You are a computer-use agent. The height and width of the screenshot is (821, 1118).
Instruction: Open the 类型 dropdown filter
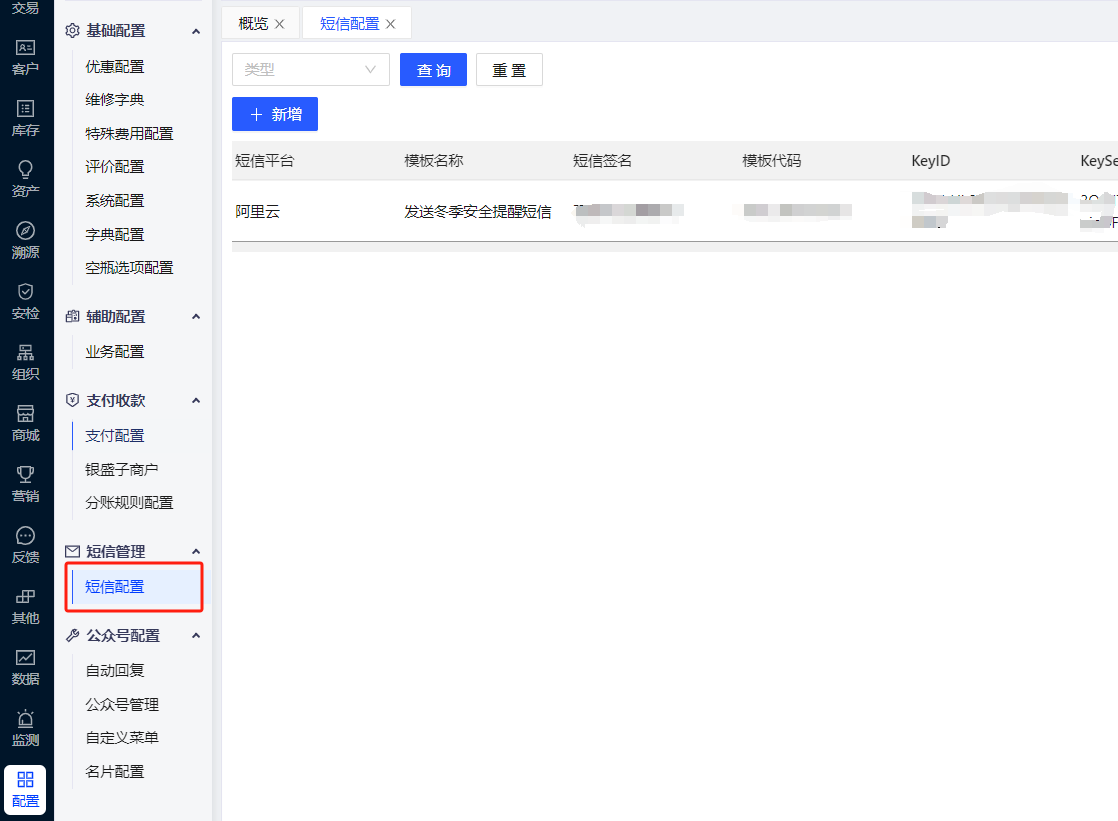click(x=311, y=69)
